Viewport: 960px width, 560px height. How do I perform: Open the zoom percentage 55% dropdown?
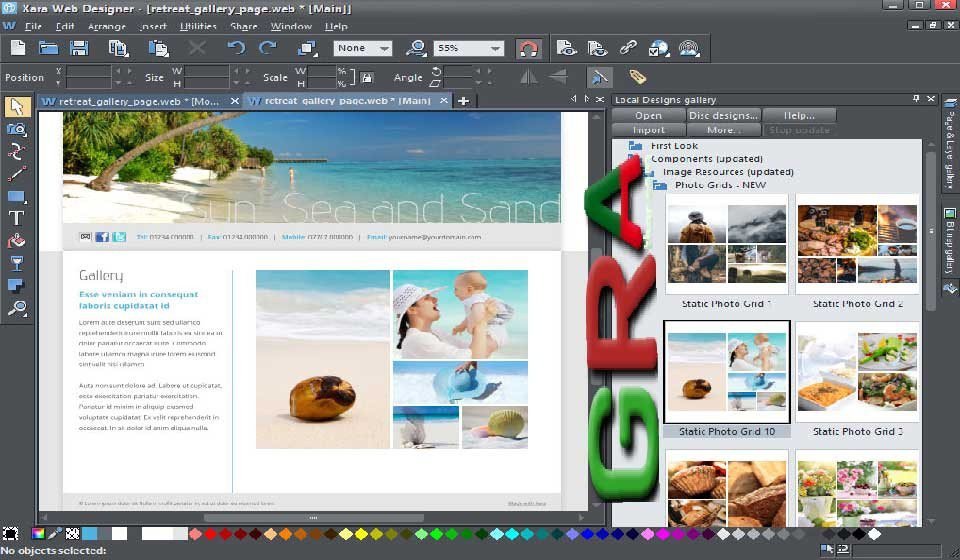click(x=496, y=48)
